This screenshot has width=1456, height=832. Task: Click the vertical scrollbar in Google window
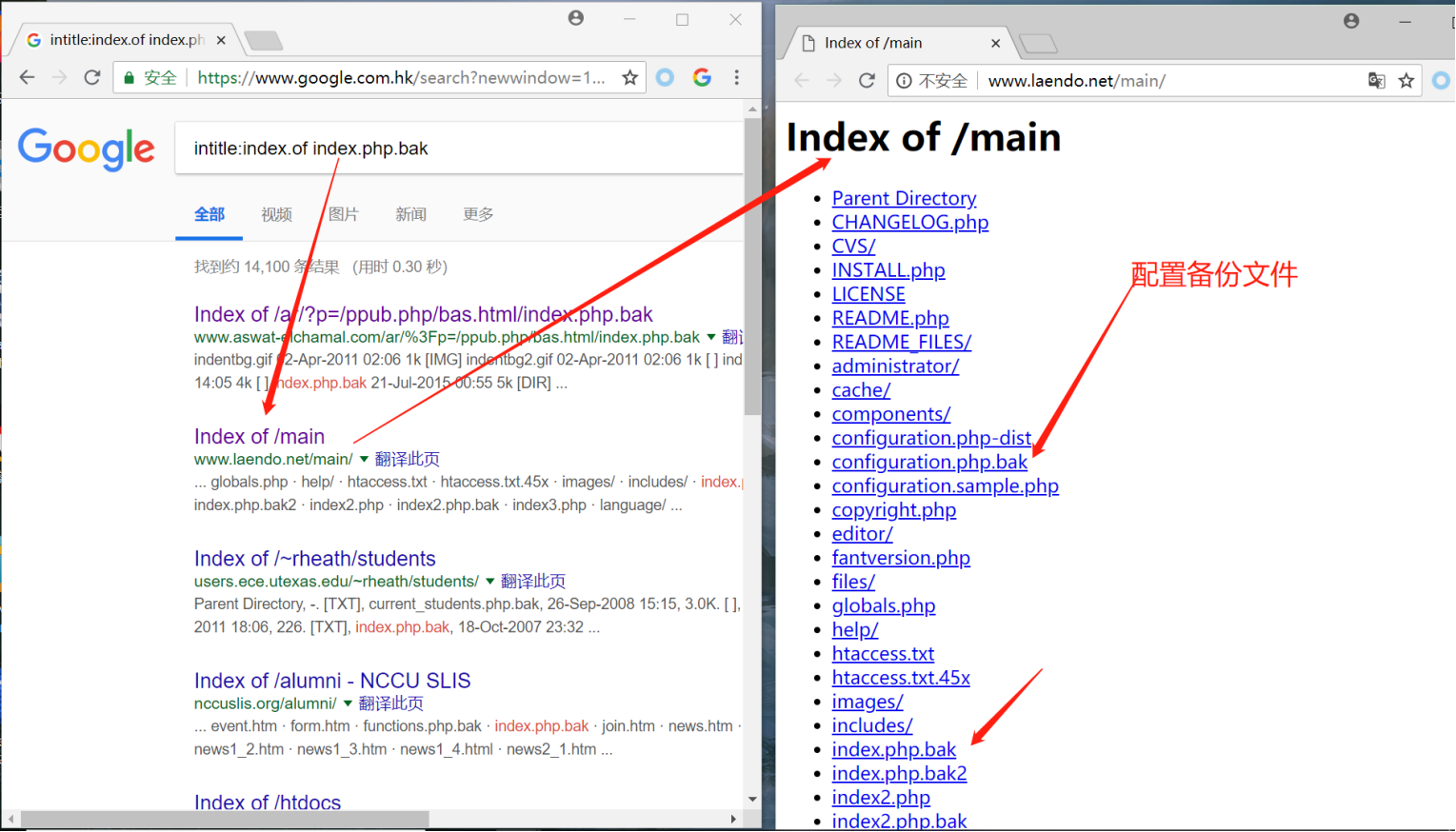752,267
